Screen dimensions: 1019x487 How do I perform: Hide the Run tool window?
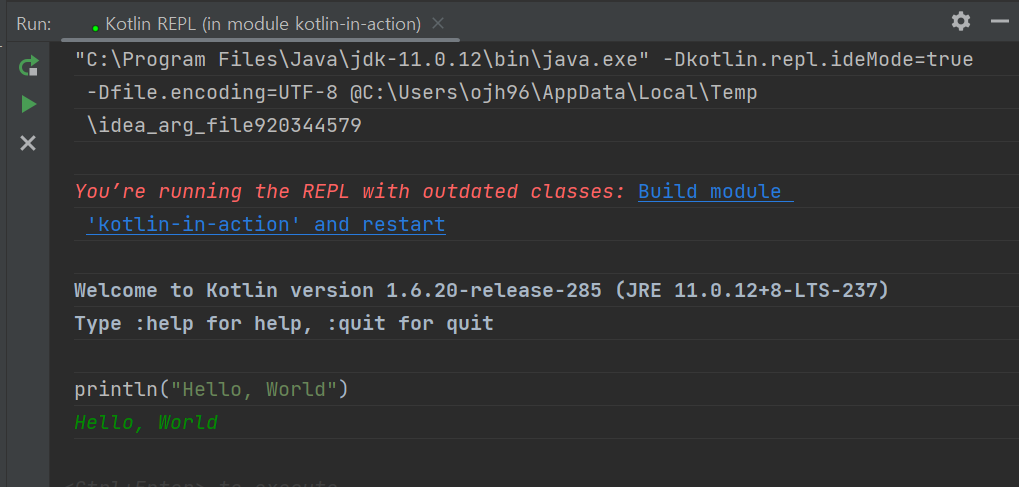tap(1000, 21)
